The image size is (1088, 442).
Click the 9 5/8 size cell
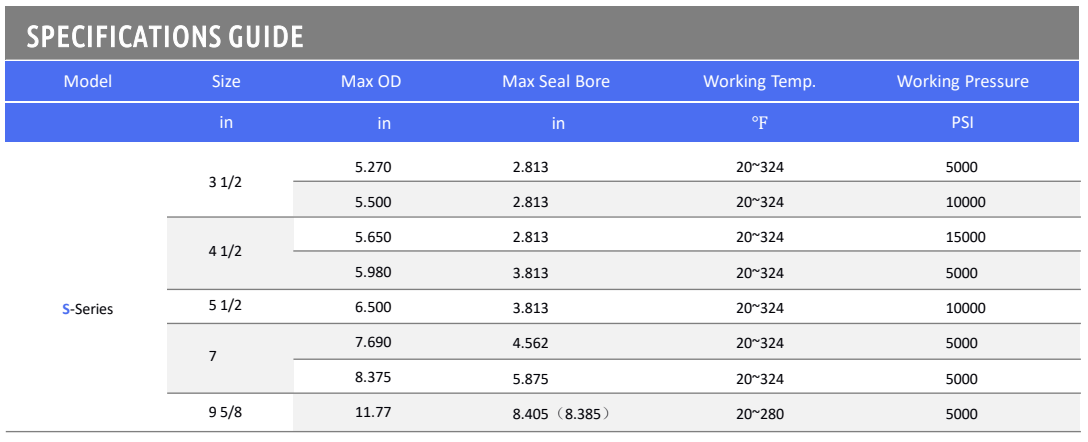(225, 411)
